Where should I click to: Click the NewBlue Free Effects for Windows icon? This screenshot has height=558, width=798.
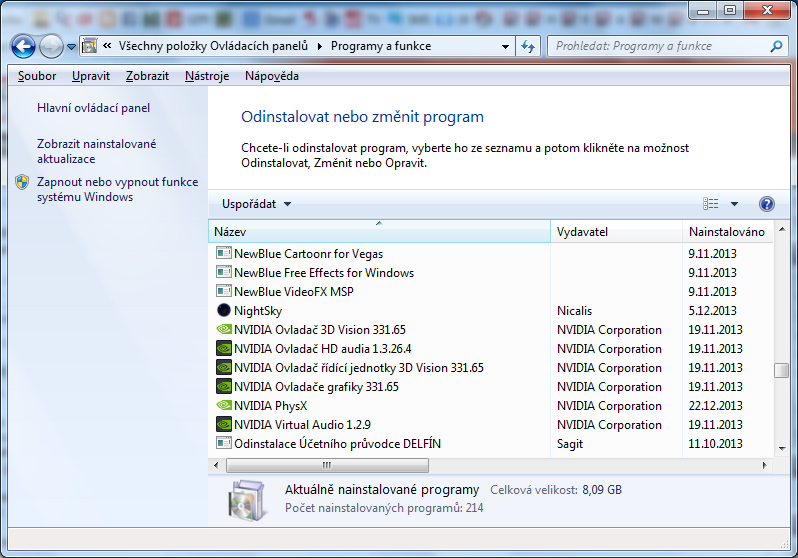point(224,272)
